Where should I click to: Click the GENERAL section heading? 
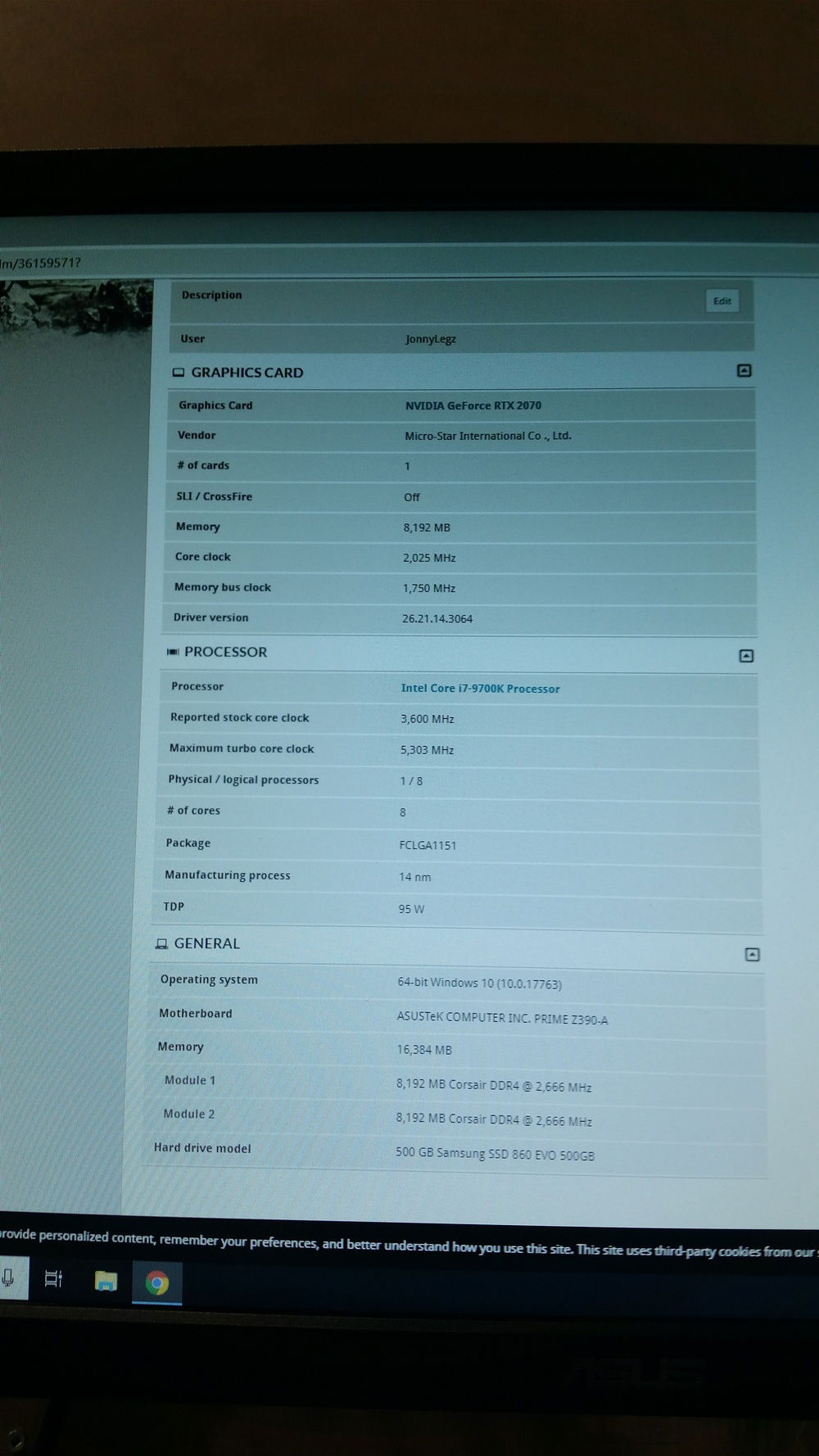[206, 943]
